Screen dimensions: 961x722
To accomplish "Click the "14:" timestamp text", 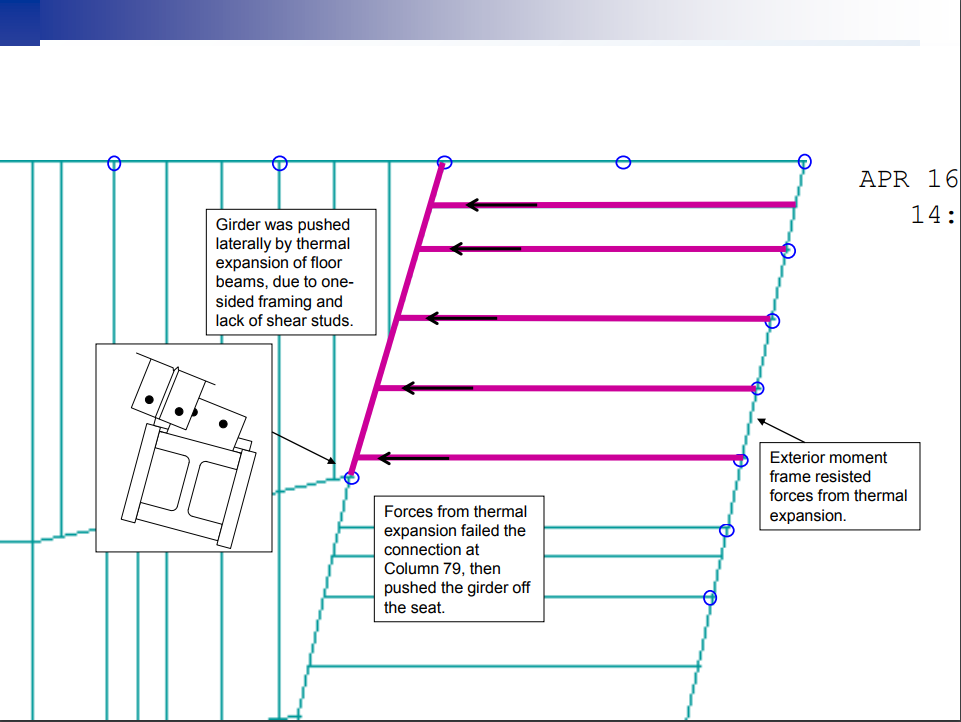I will tap(934, 215).
